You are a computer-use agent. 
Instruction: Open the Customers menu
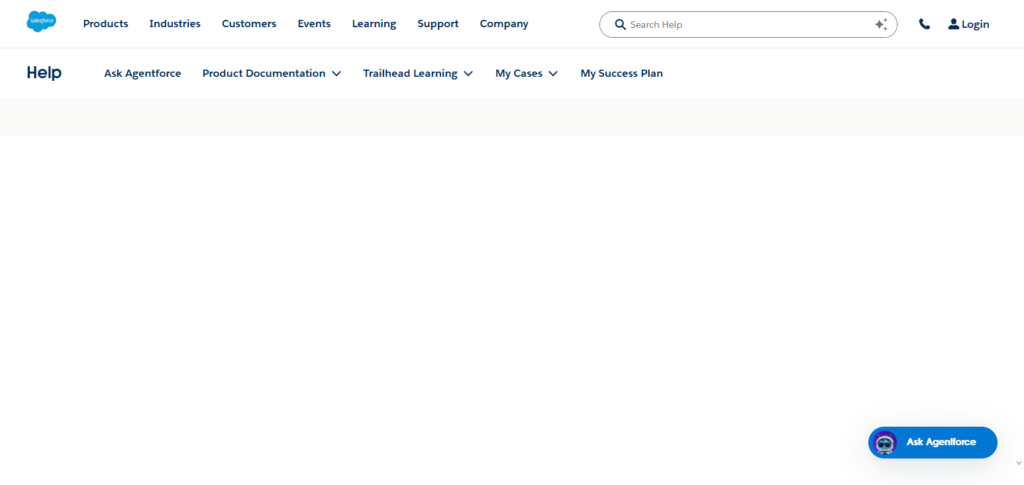coord(249,23)
